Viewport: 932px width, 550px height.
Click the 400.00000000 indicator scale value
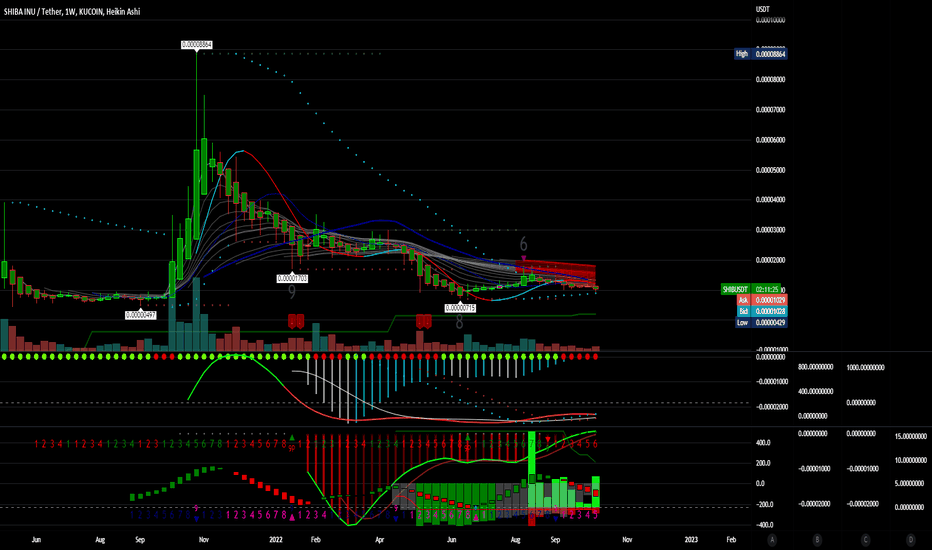(816, 392)
